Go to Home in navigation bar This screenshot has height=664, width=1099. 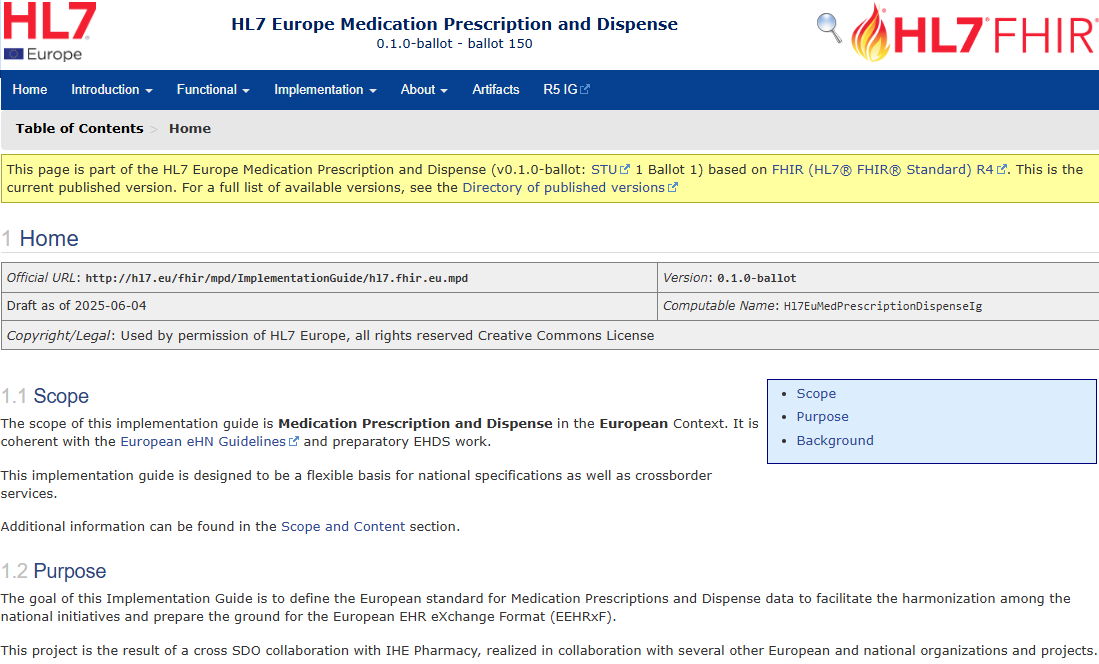[x=30, y=90]
